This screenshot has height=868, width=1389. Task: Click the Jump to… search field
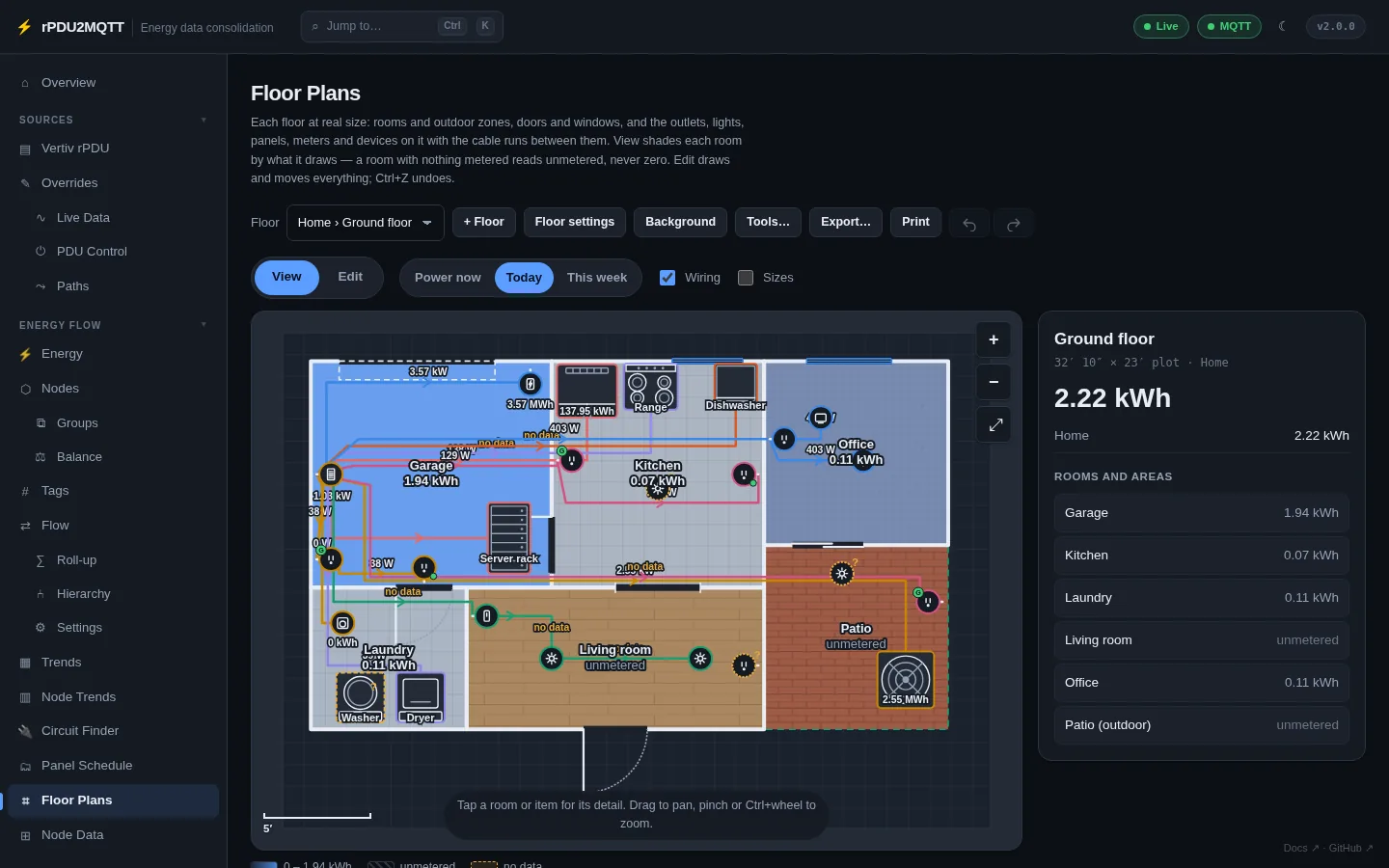pyautogui.click(x=402, y=26)
